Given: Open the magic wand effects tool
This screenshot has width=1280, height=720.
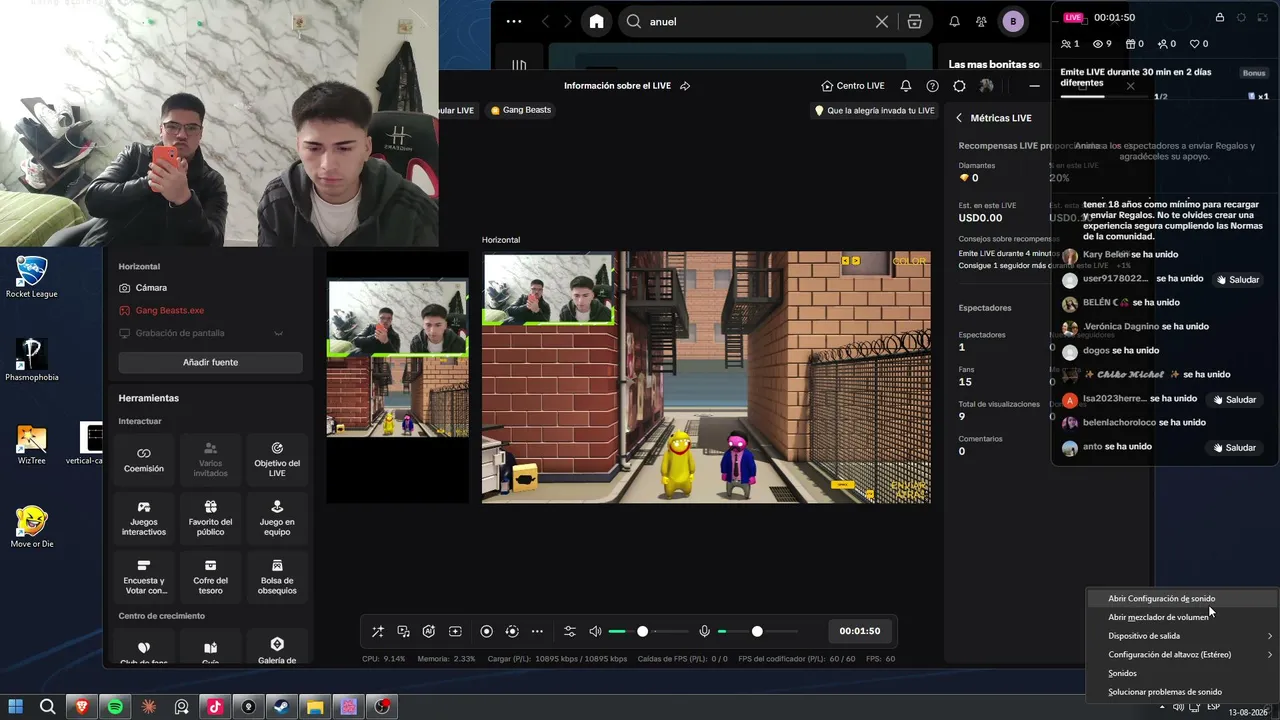Looking at the screenshot, I should pyautogui.click(x=378, y=631).
